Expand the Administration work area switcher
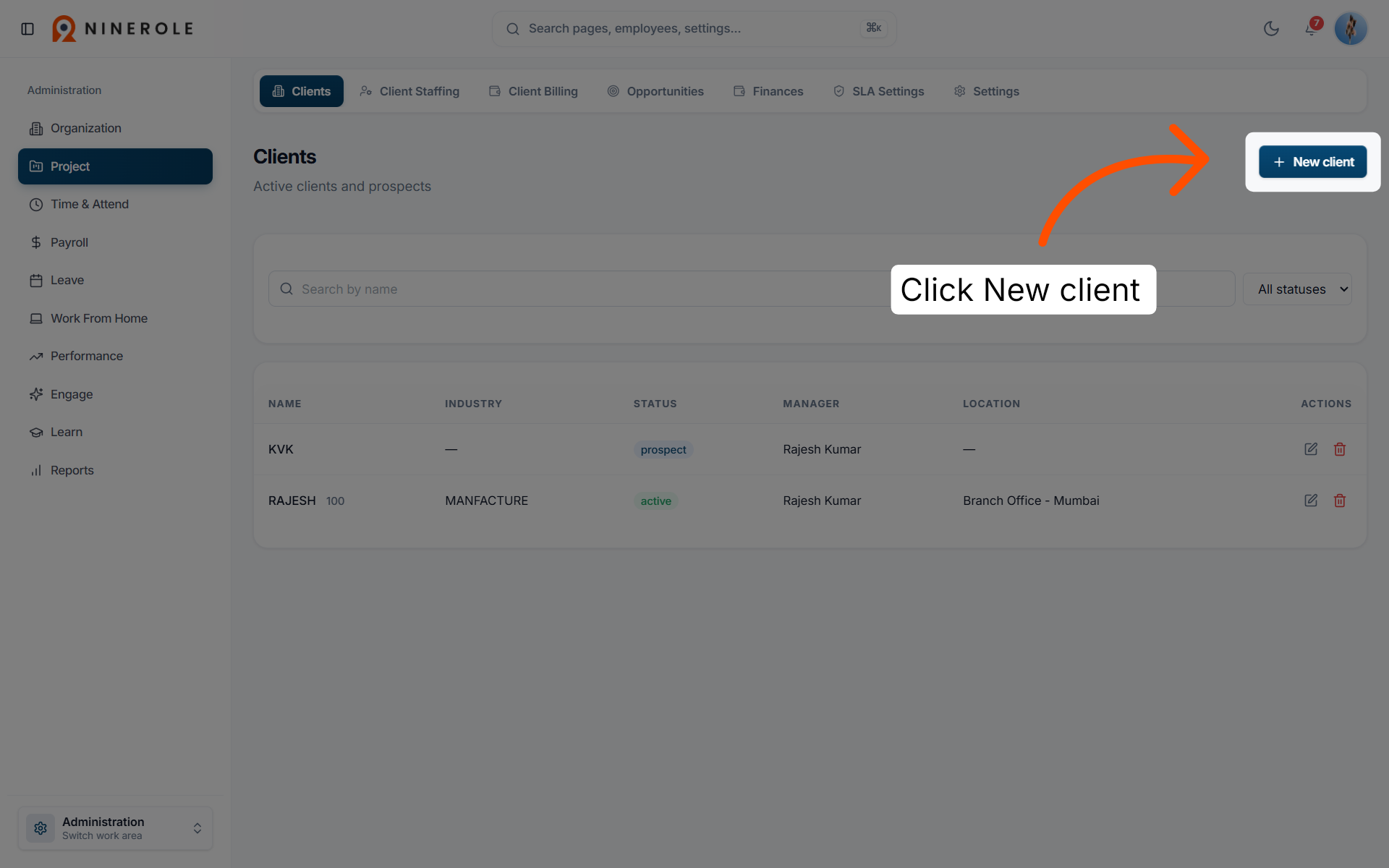 pyautogui.click(x=115, y=828)
